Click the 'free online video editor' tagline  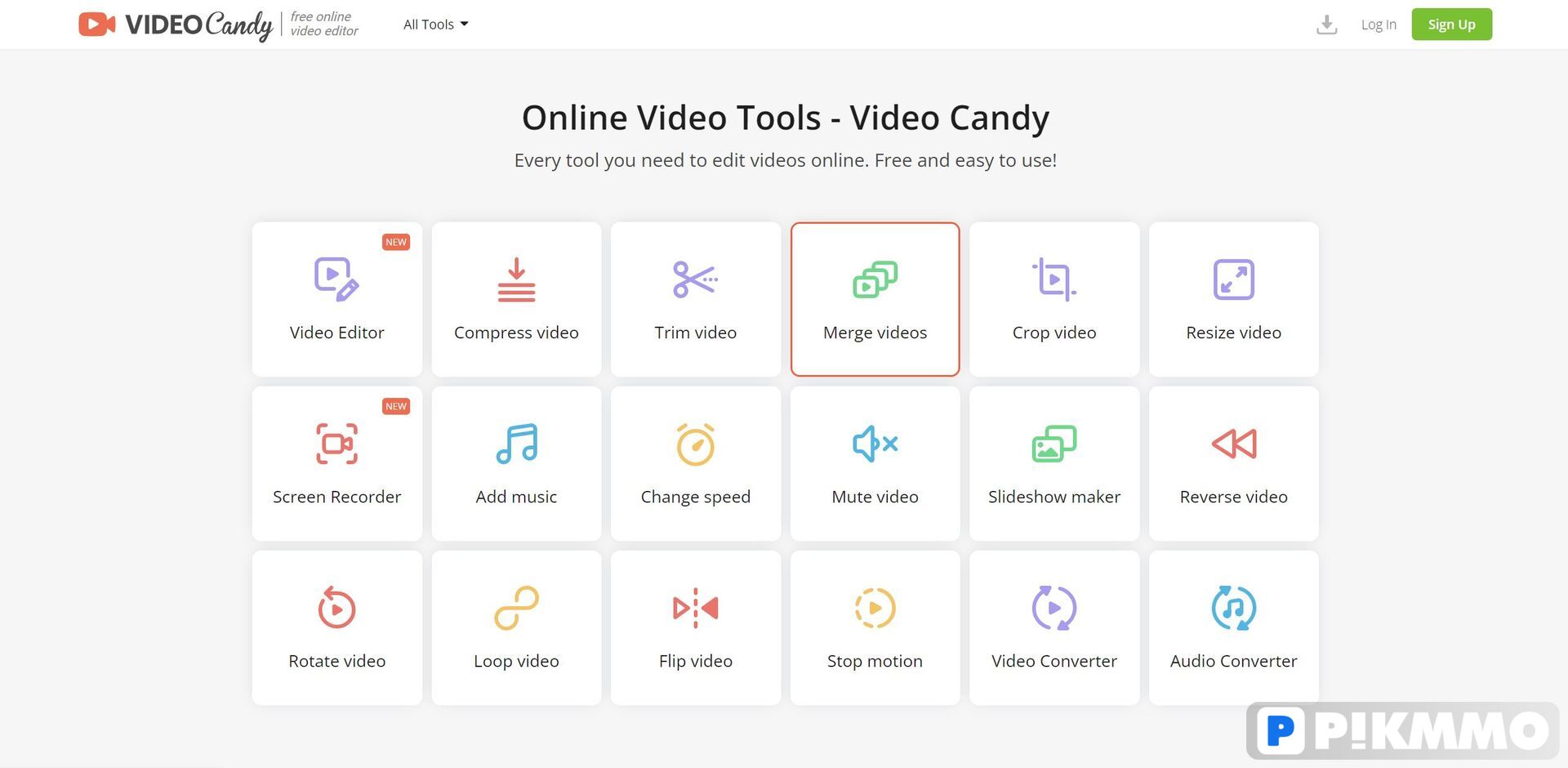coord(324,24)
